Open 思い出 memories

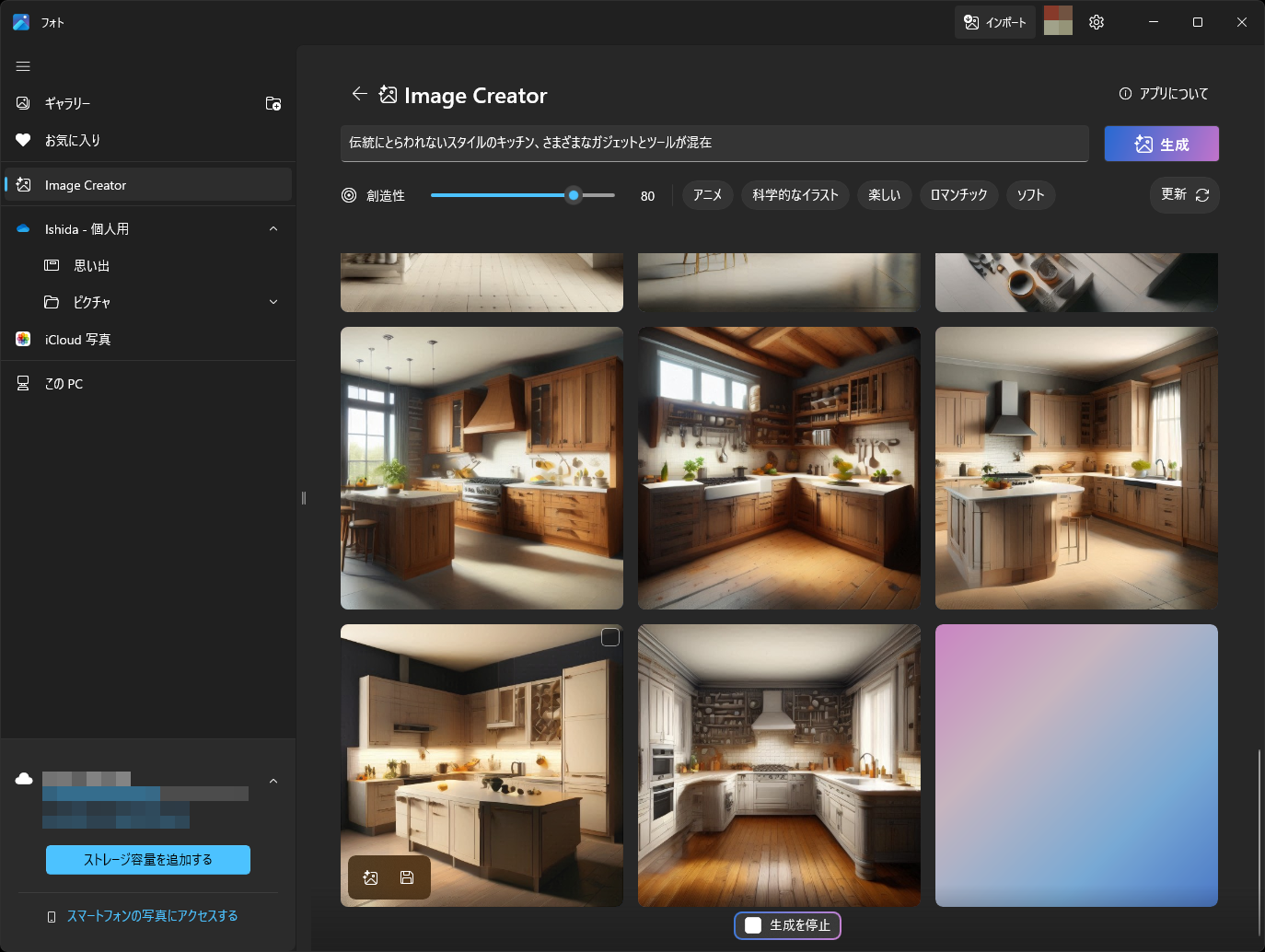pos(148,265)
